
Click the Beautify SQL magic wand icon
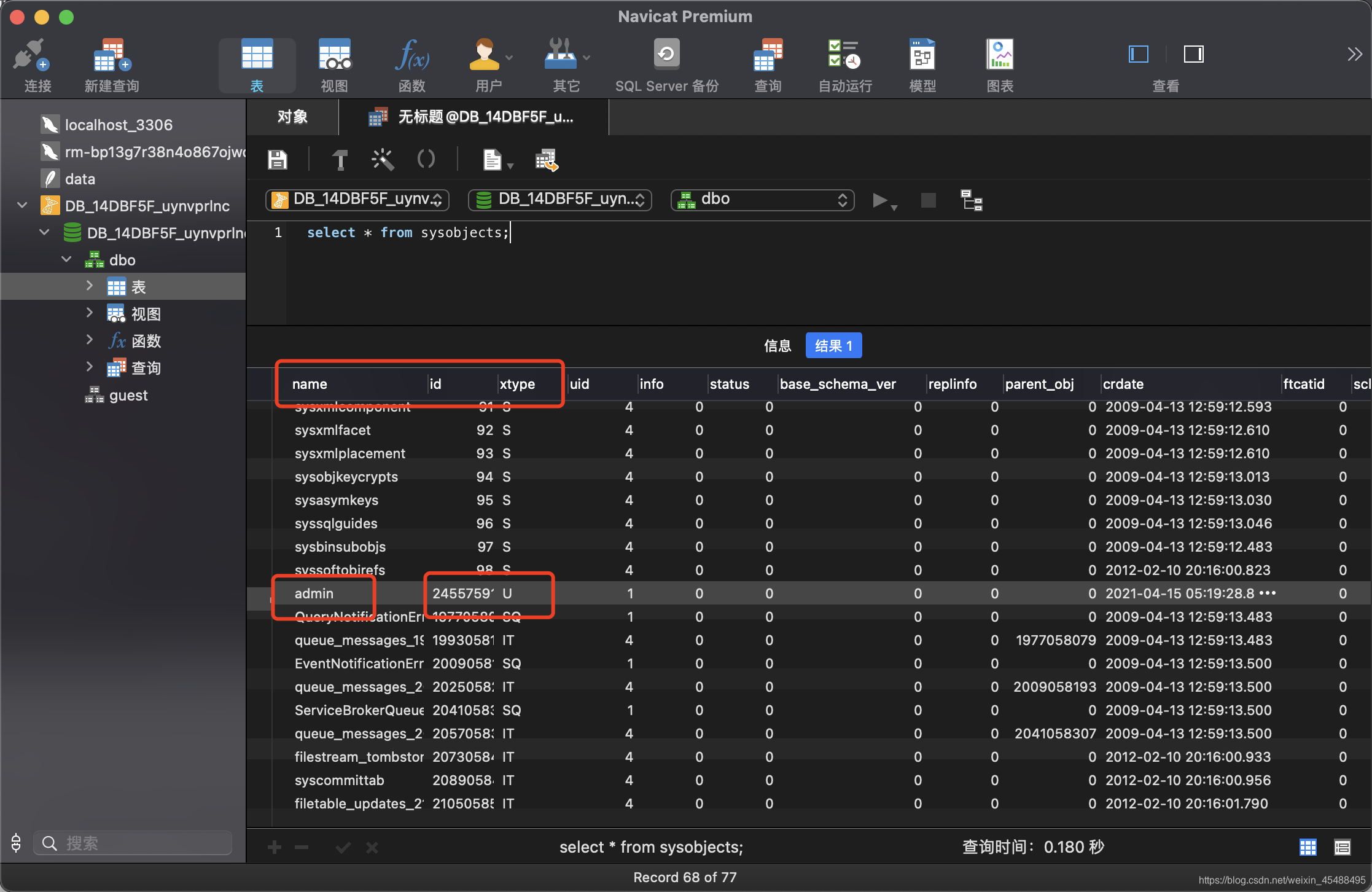tap(383, 160)
